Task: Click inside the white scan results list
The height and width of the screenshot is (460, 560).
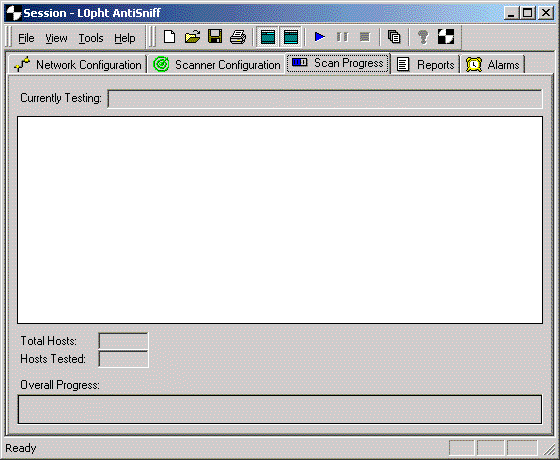Action: click(280, 220)
